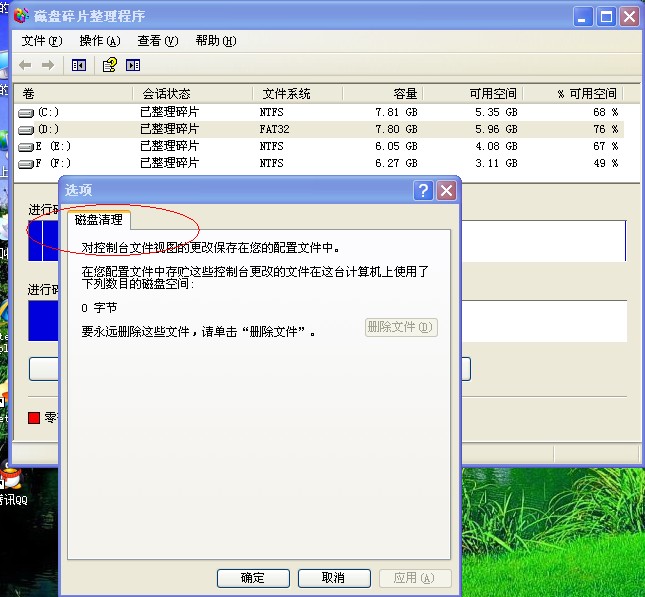
Task: Open the 操作(A) menu
Action: pos(100,41)
